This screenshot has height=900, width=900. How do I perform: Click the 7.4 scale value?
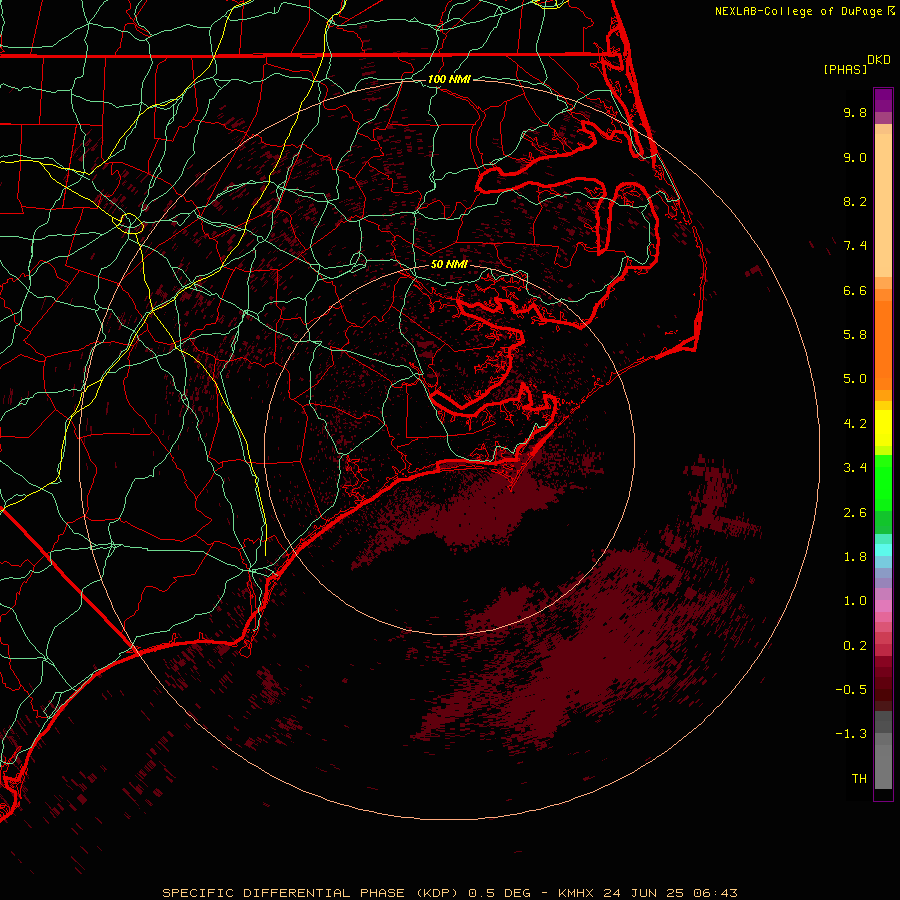[855, 246]
